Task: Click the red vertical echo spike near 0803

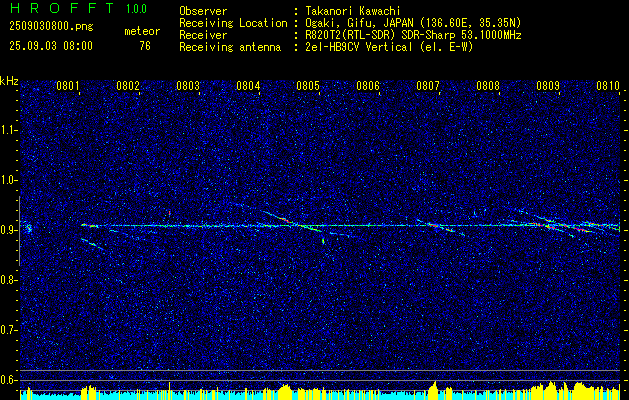Action: tap(169, 213)
